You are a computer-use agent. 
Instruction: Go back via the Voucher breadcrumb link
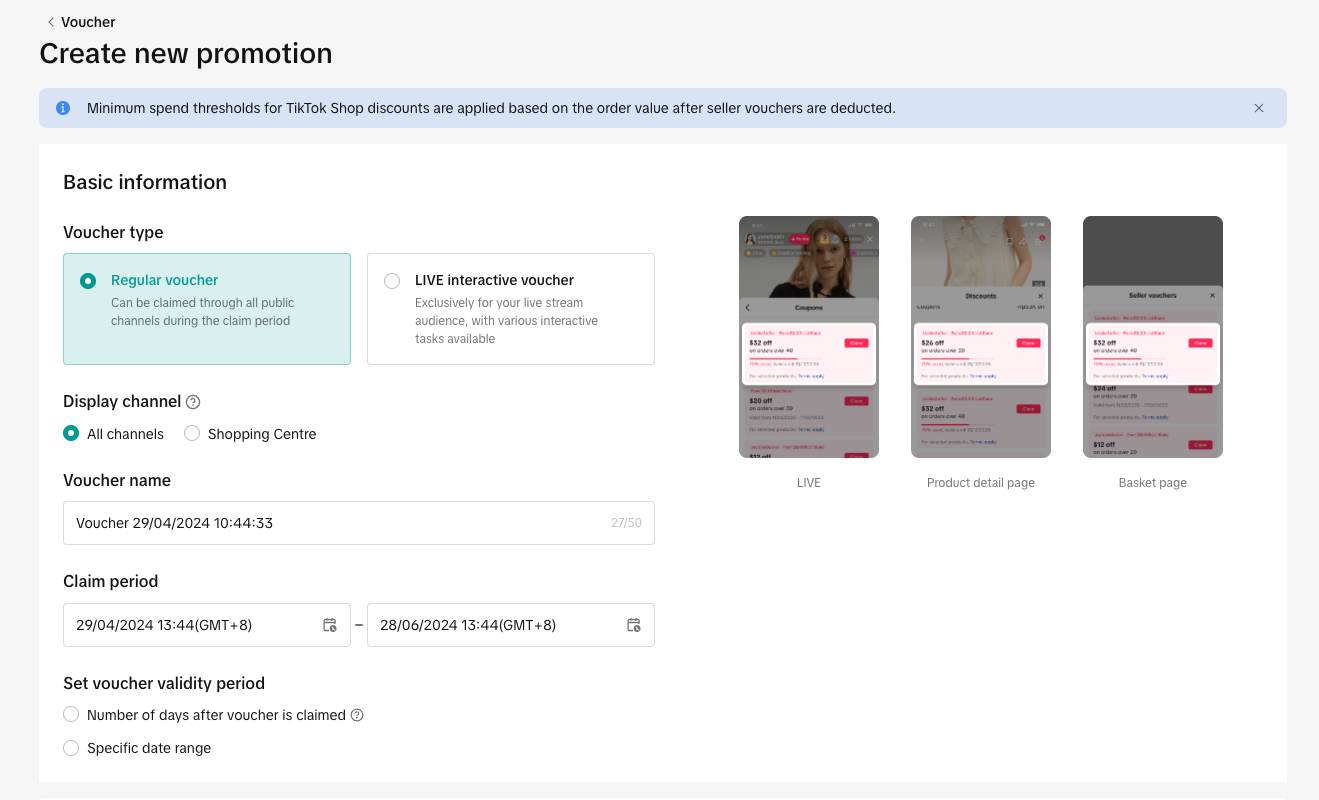point(88,22)
